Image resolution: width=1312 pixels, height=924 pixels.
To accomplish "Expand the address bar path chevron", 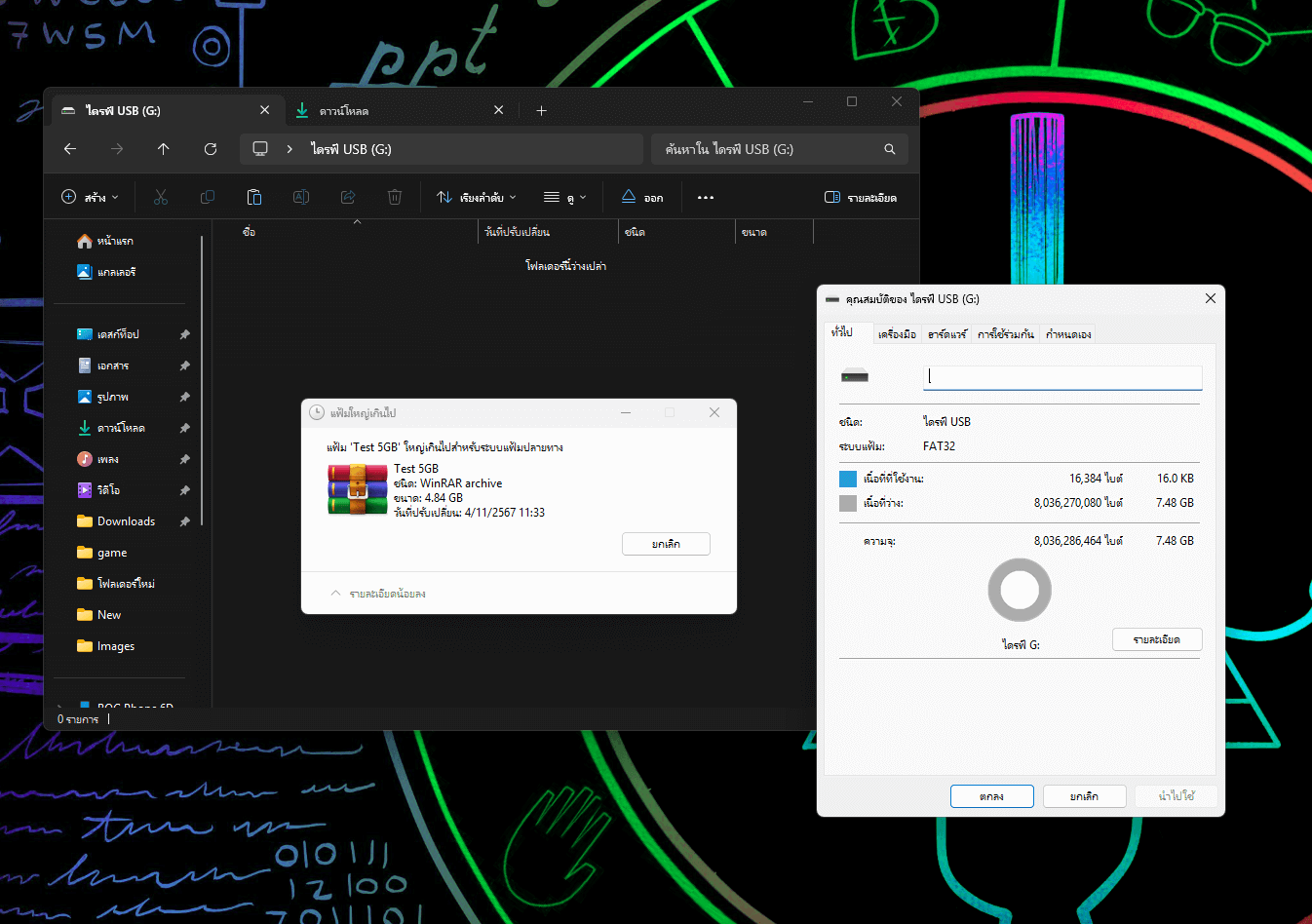I will click(x=289, y=149).
